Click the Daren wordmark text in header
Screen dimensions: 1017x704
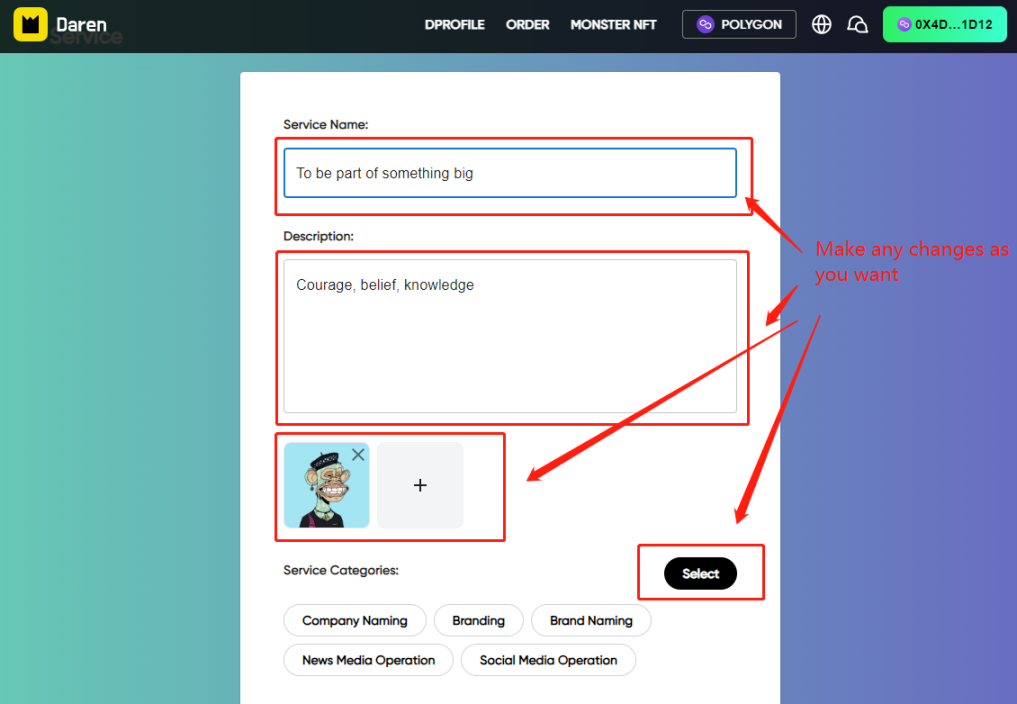pyautogui.click(x=81, y=24)
